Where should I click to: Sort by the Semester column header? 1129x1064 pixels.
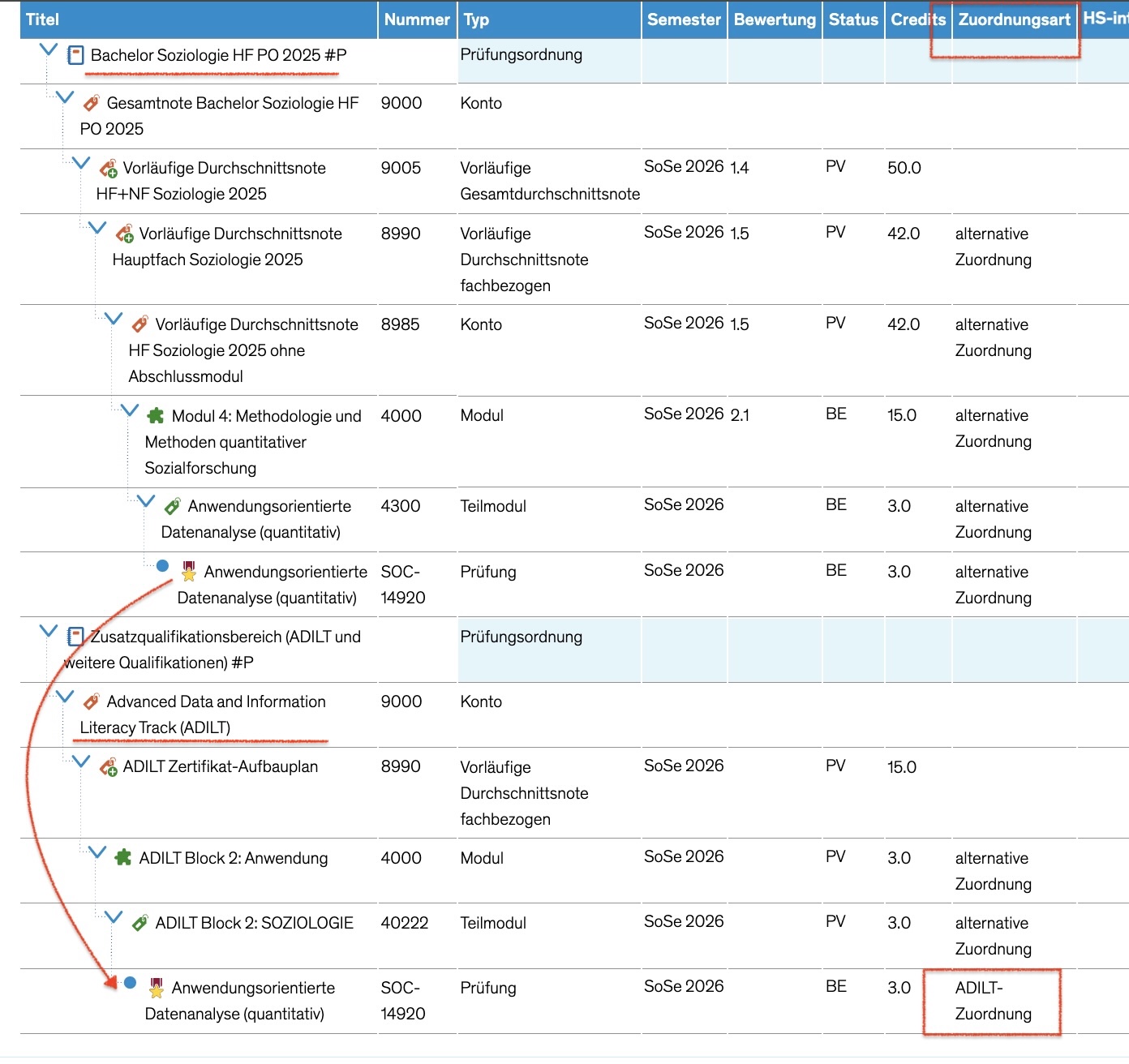684,19
